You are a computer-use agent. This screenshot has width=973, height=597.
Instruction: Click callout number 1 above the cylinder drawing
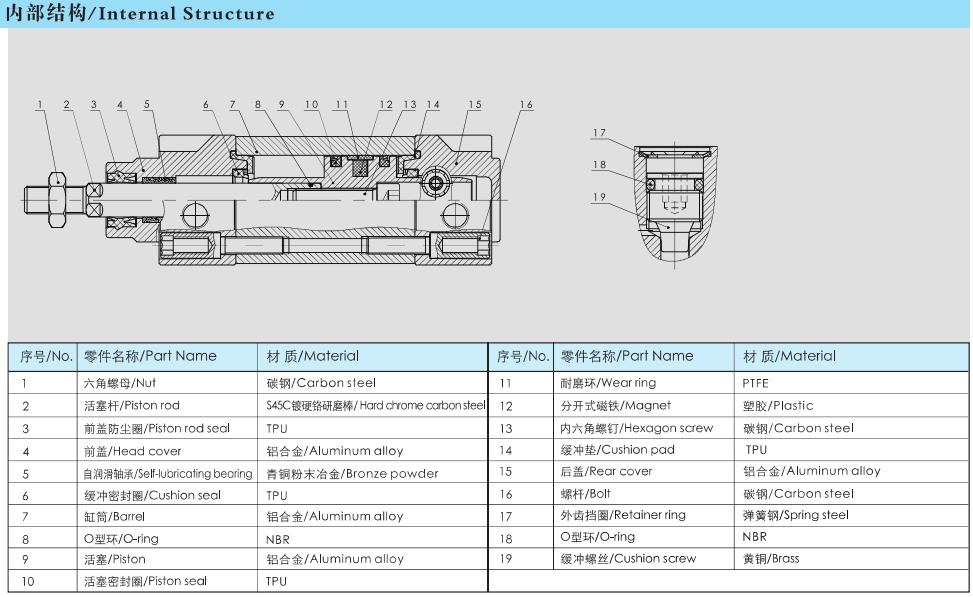40,104
